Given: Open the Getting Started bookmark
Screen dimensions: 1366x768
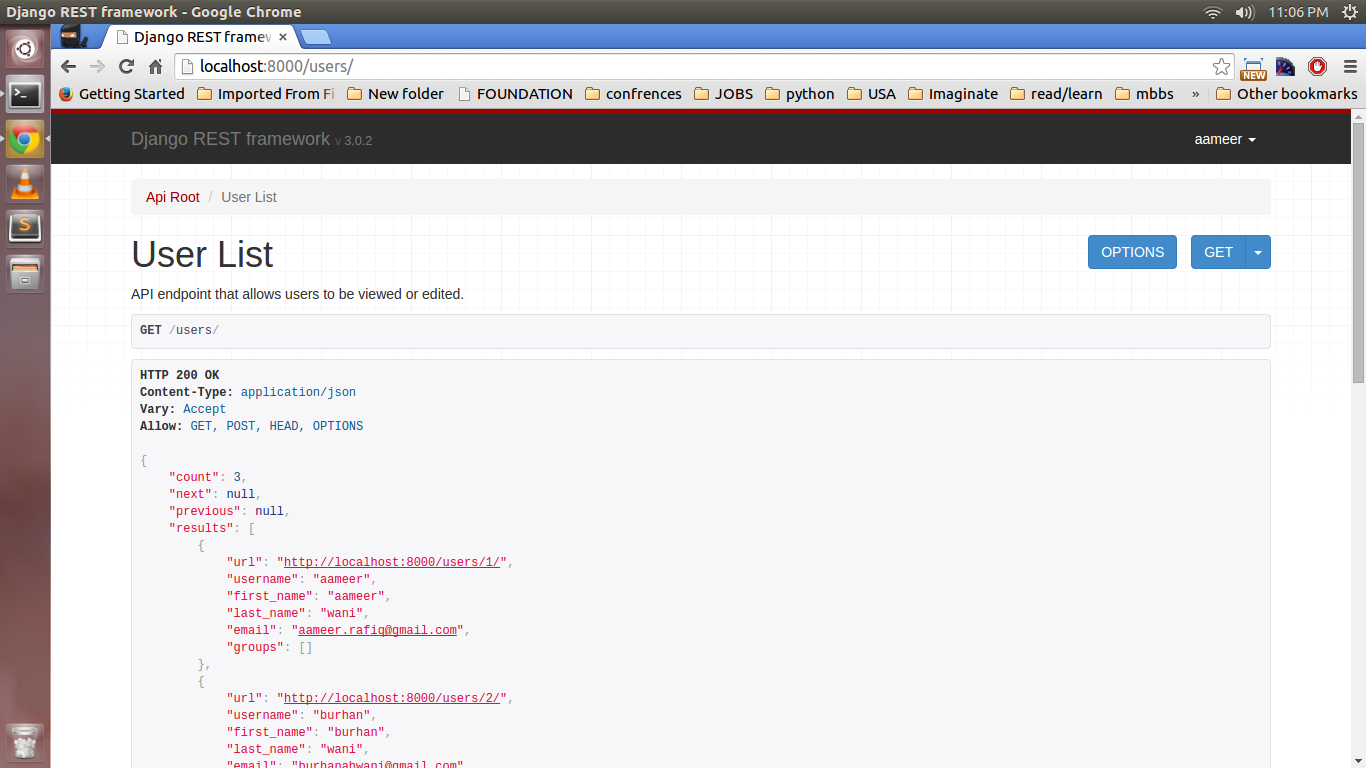Looking at the screenshot, I should point(121,94).
